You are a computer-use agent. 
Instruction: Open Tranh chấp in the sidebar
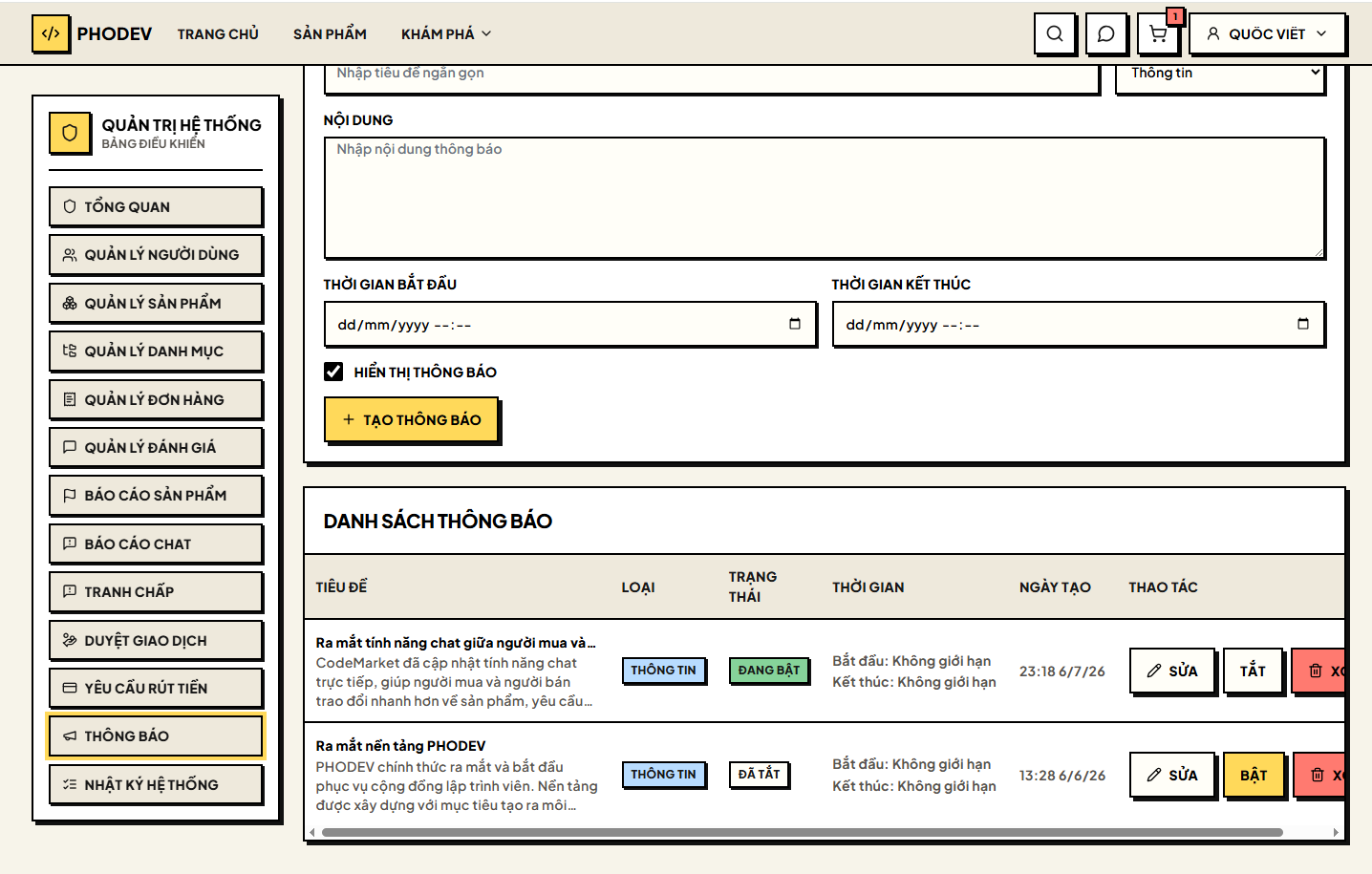[156, 591]
